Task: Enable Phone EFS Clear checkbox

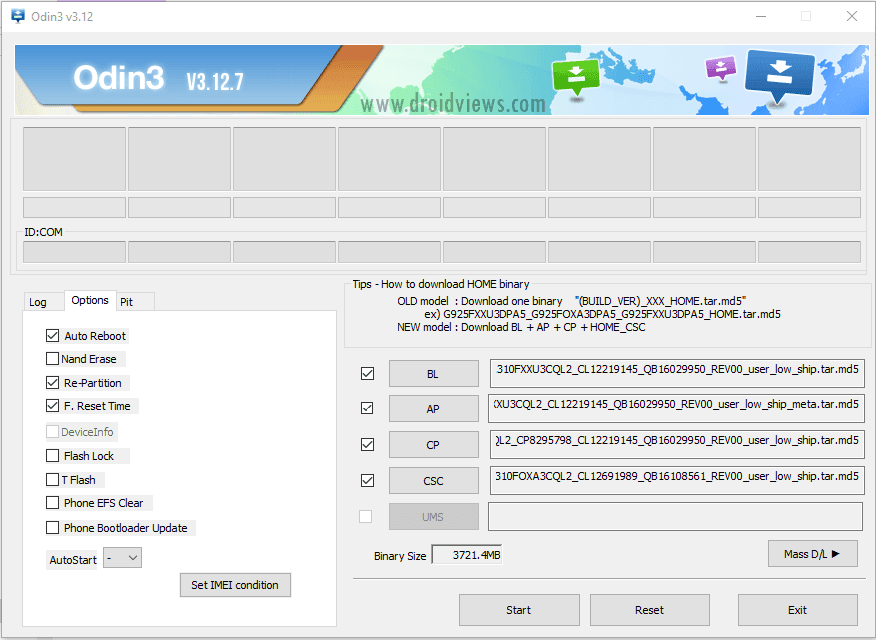Action: point(53,503)
